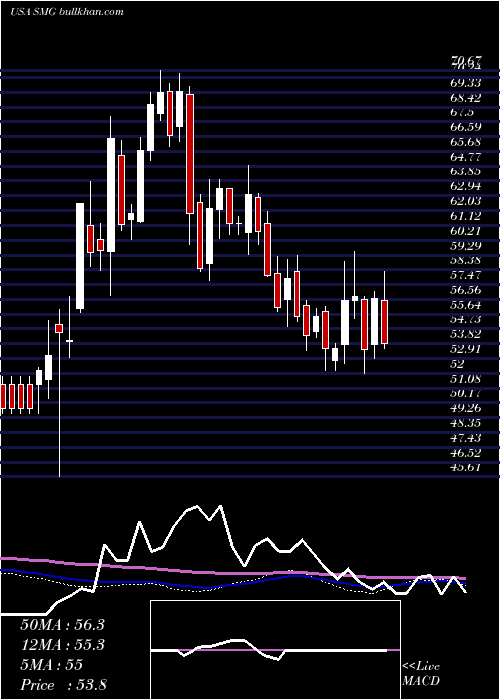This screenshot has height=700, width=500.
Task: Click the tallest red candle near 68
Action: pyautogui.click(x=190, y=154)
